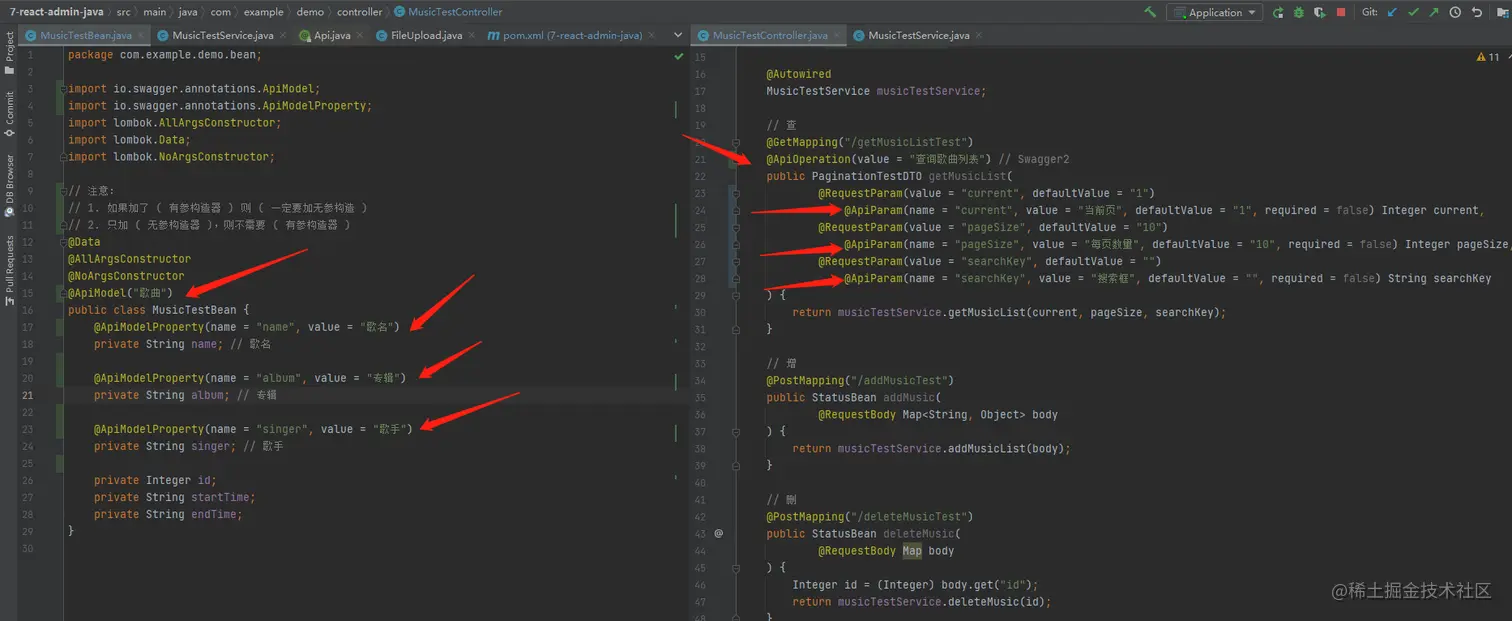Commit changes with the Git checkmark icon

pos(1413,12)
